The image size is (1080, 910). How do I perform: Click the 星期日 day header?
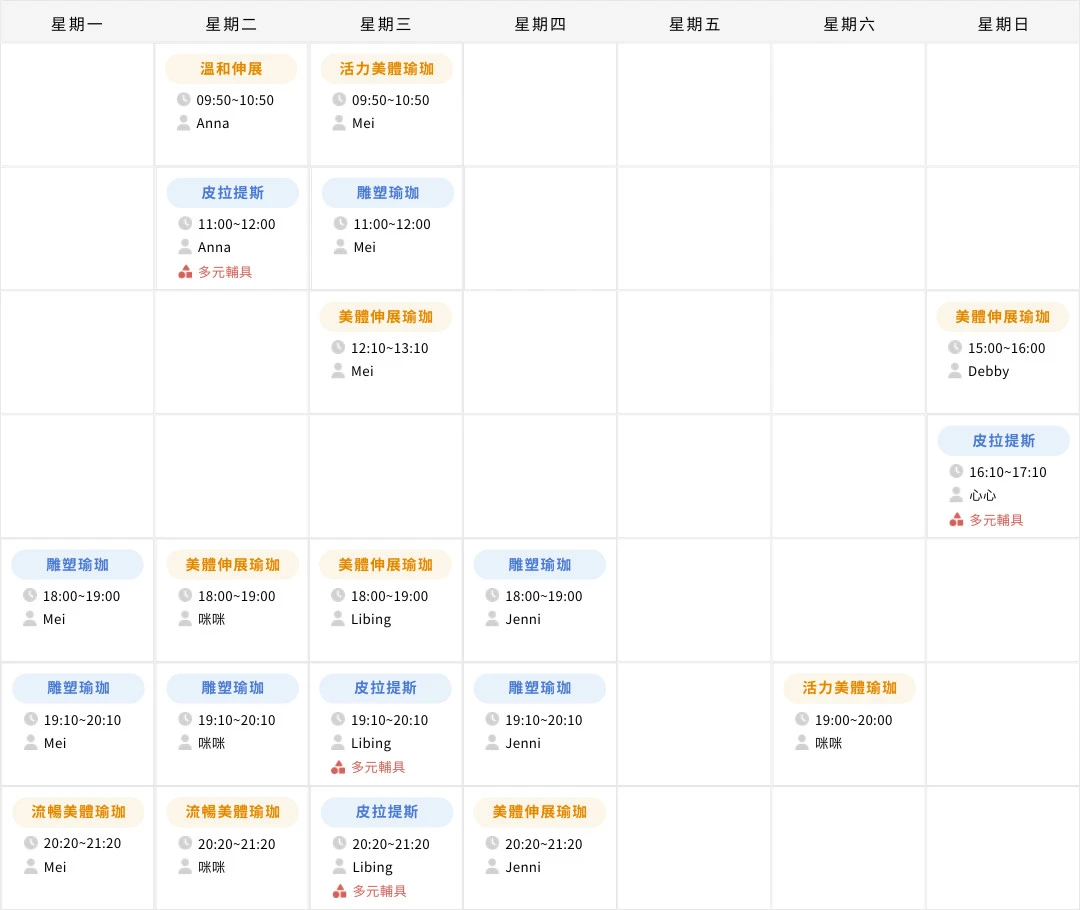pos(1003,23)
